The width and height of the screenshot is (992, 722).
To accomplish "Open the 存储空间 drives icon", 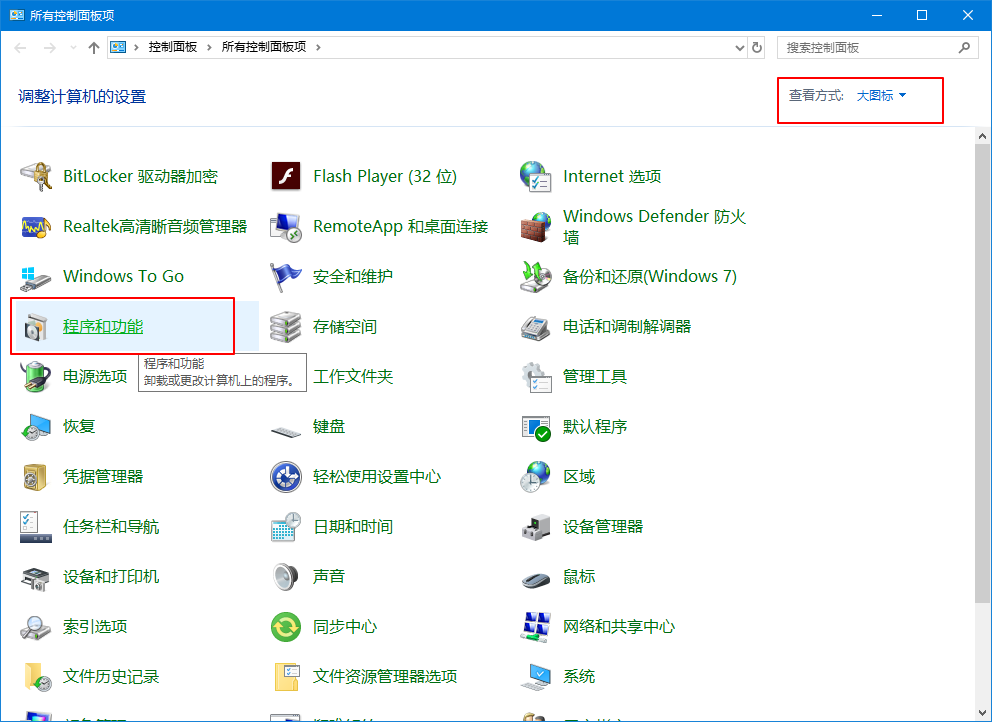I will pos(286,327).
